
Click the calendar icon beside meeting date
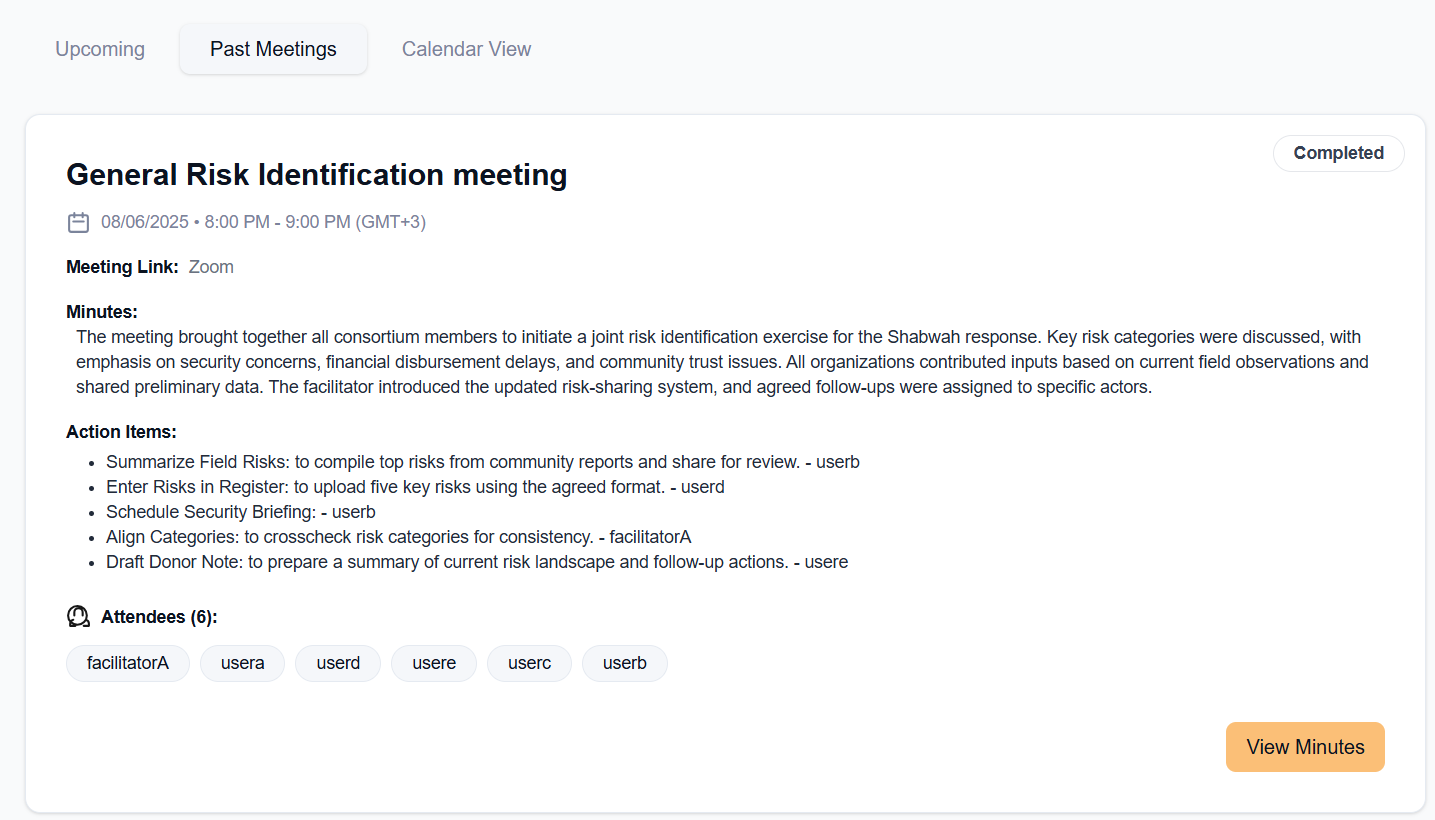point(78,222)
